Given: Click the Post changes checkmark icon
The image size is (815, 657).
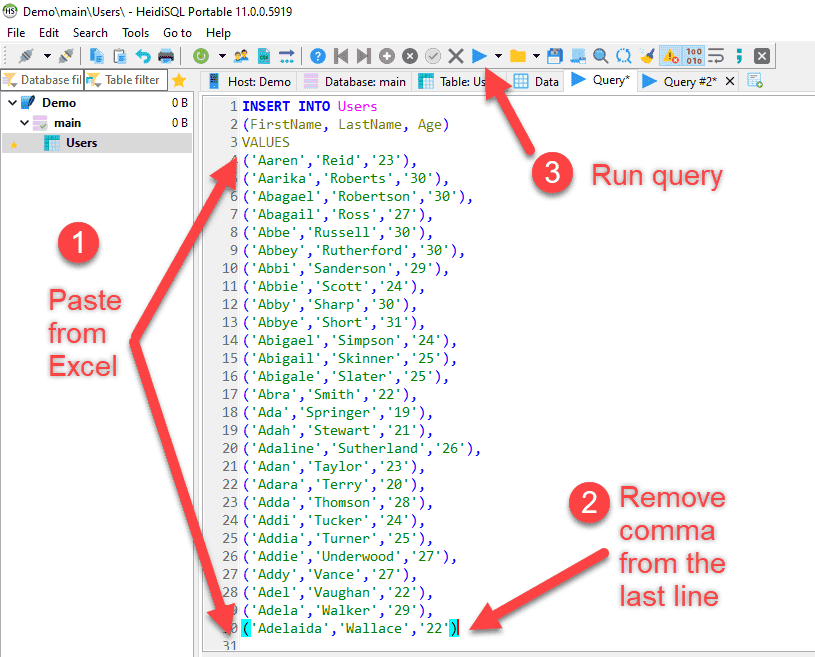Looking at the screenshot, I should point(432,56).
